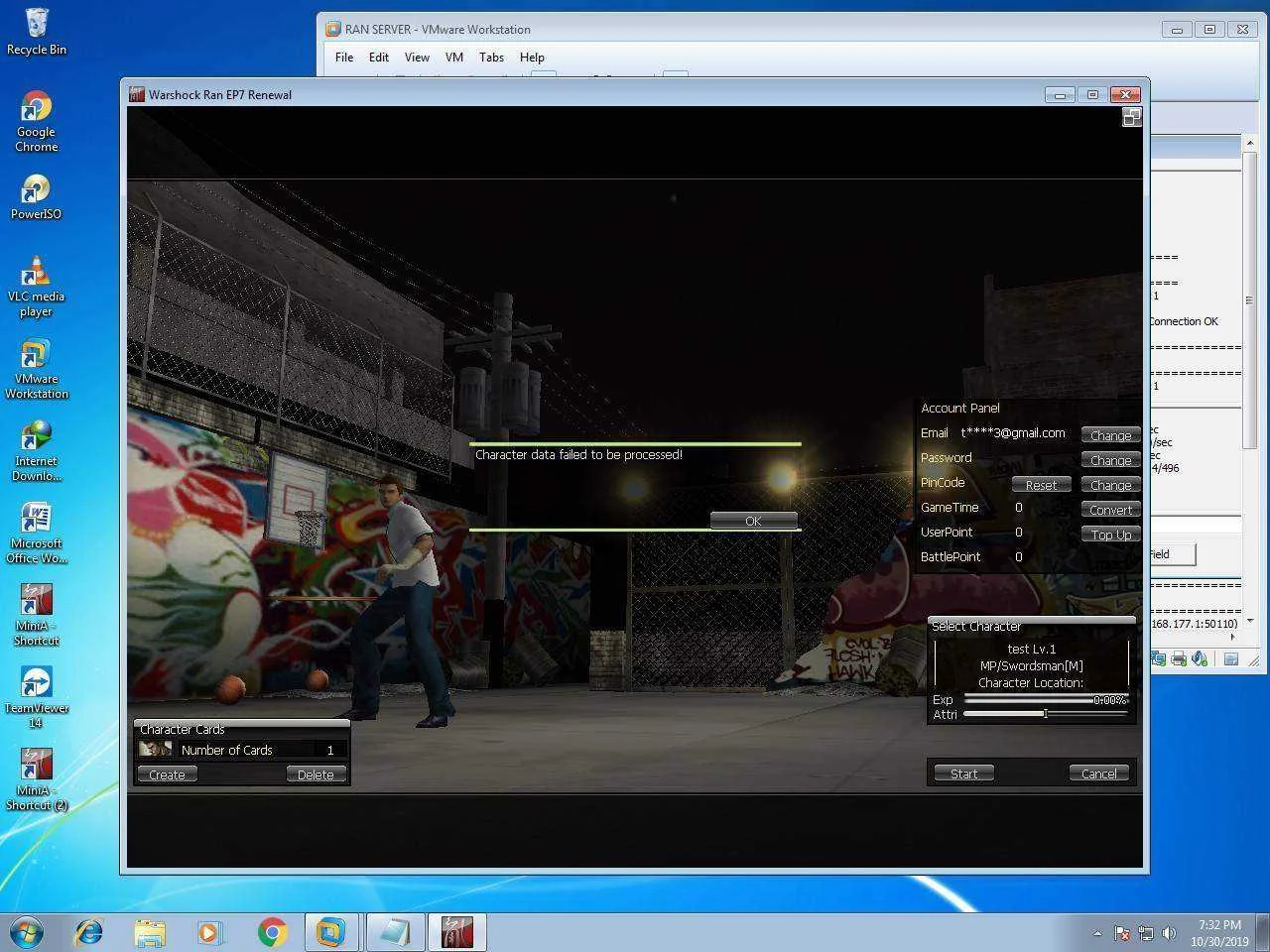Select the PowerISO desktop icon
The image size is (1270, 952).
37,196
